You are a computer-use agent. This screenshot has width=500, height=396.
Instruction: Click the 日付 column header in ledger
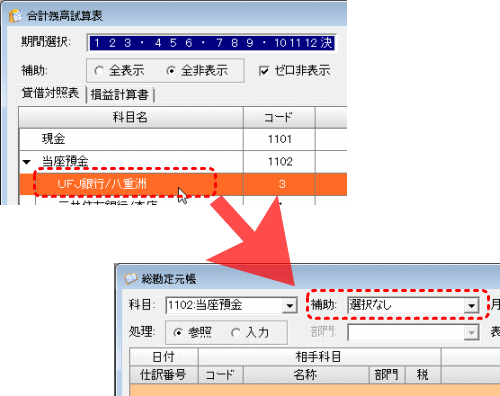[x=164, y=357]
